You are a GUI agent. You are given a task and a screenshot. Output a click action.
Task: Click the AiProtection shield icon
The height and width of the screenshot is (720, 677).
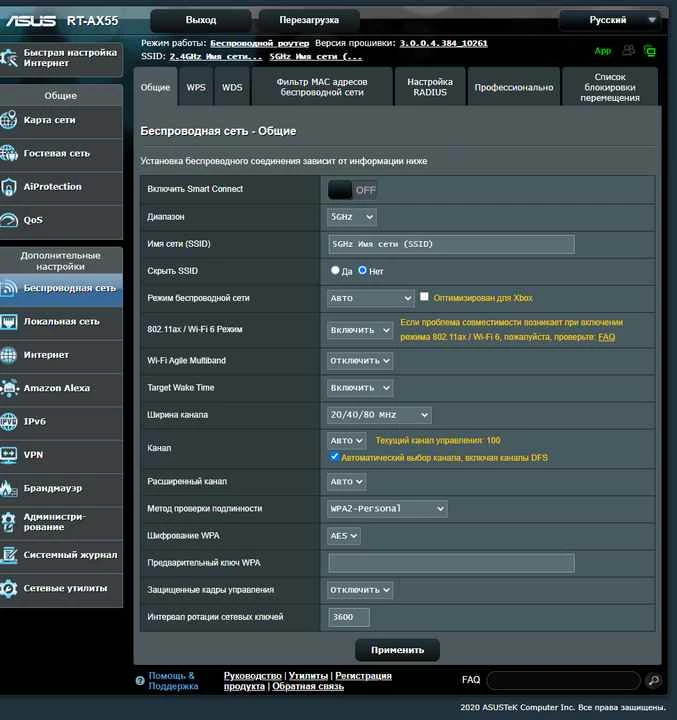[x=8, y=187]
